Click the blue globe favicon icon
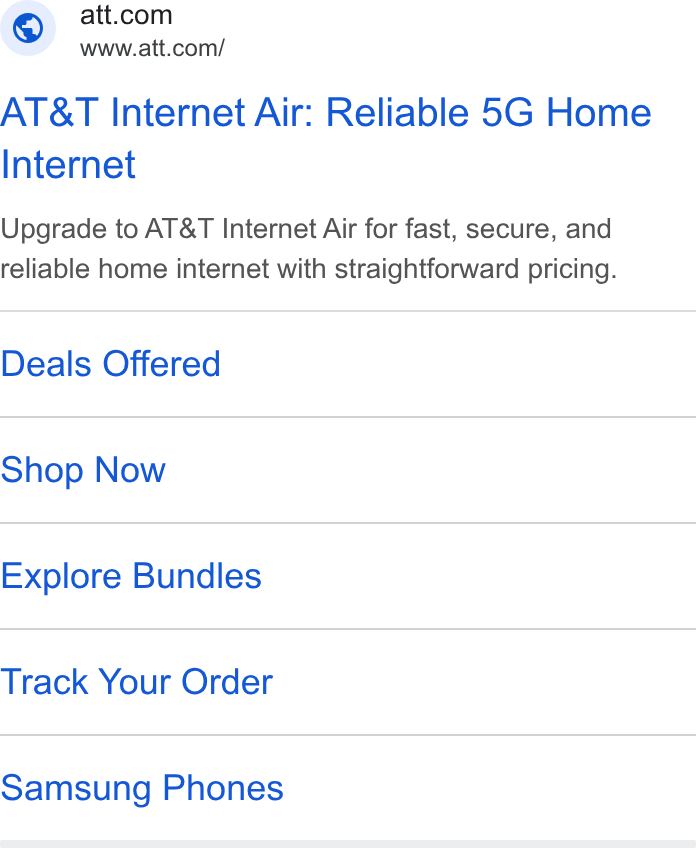 point(28,28)
